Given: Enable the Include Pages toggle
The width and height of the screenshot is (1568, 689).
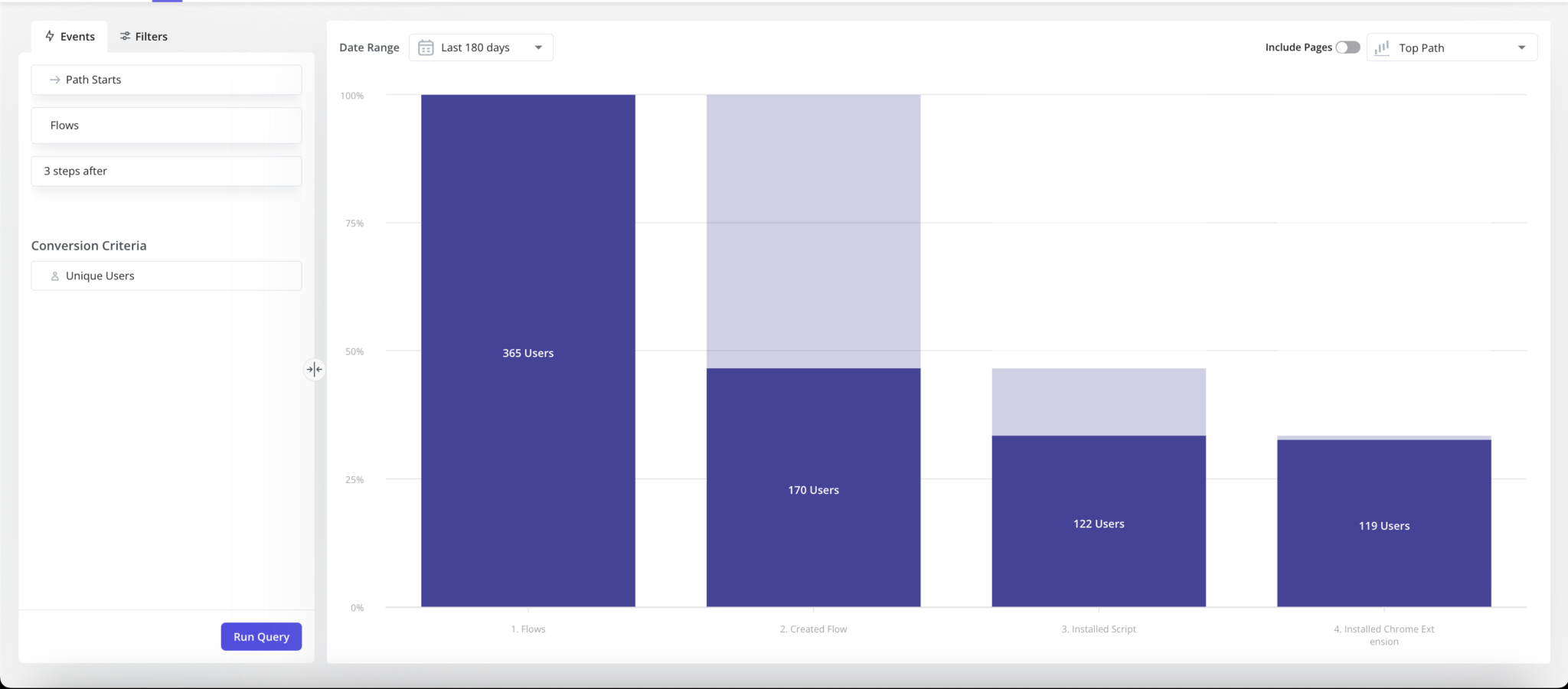Looking at the screenshot, I should click(1348, 47).
